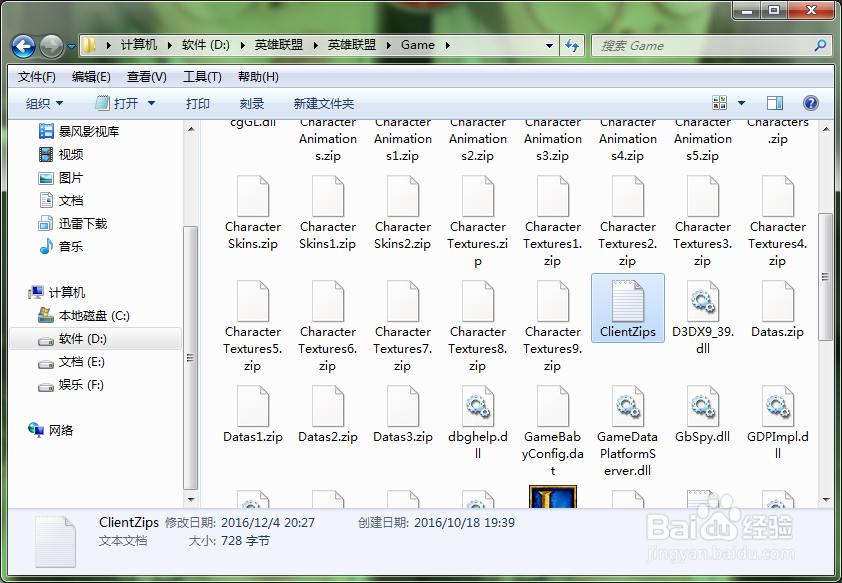
Task: Open the 帮助(H) menu
Action: [x=258, y=77]
